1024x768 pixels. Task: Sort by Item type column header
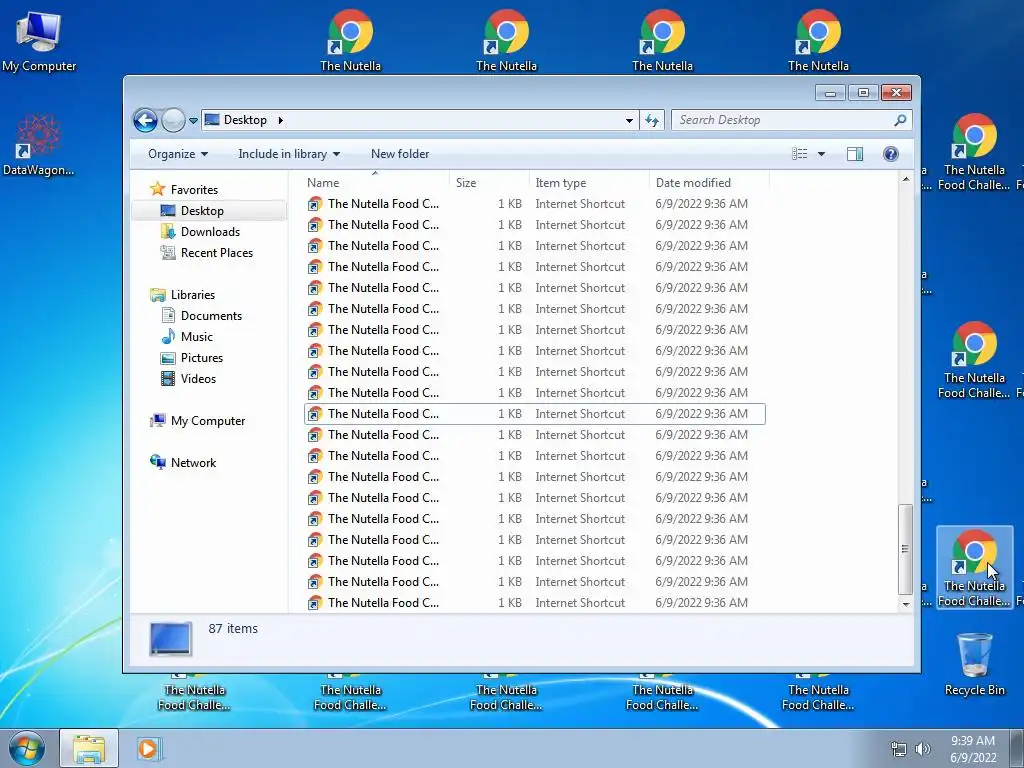589,183
